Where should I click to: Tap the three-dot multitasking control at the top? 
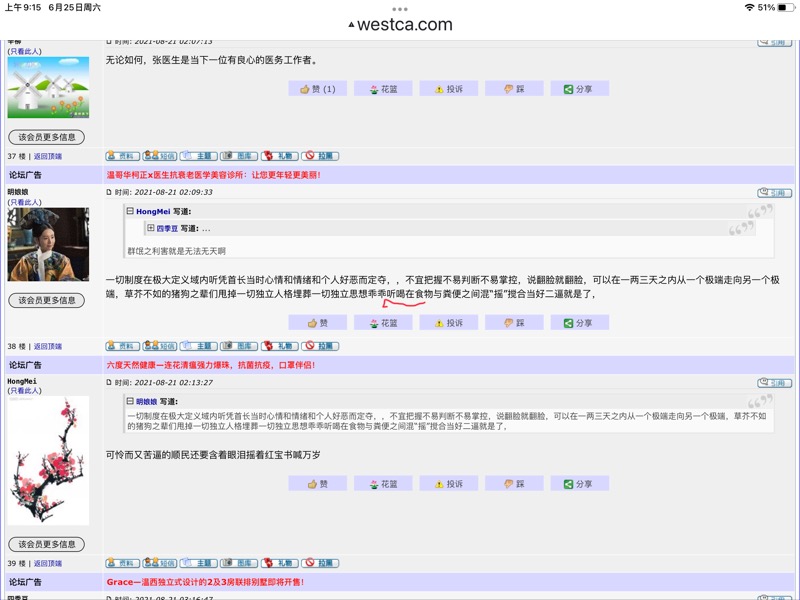(400, 9)
